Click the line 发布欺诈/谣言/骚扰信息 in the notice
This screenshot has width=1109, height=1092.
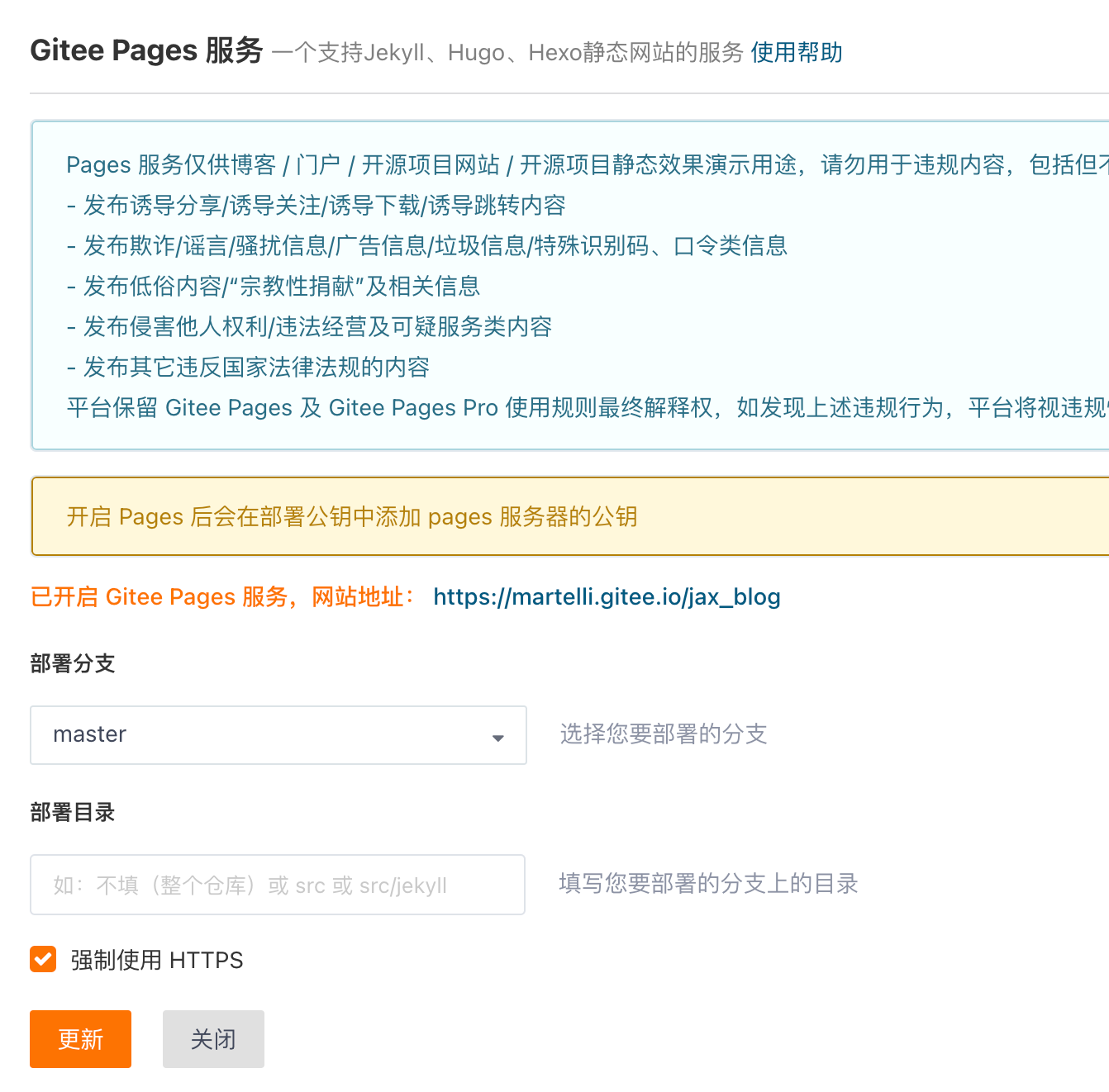point(427,245)
